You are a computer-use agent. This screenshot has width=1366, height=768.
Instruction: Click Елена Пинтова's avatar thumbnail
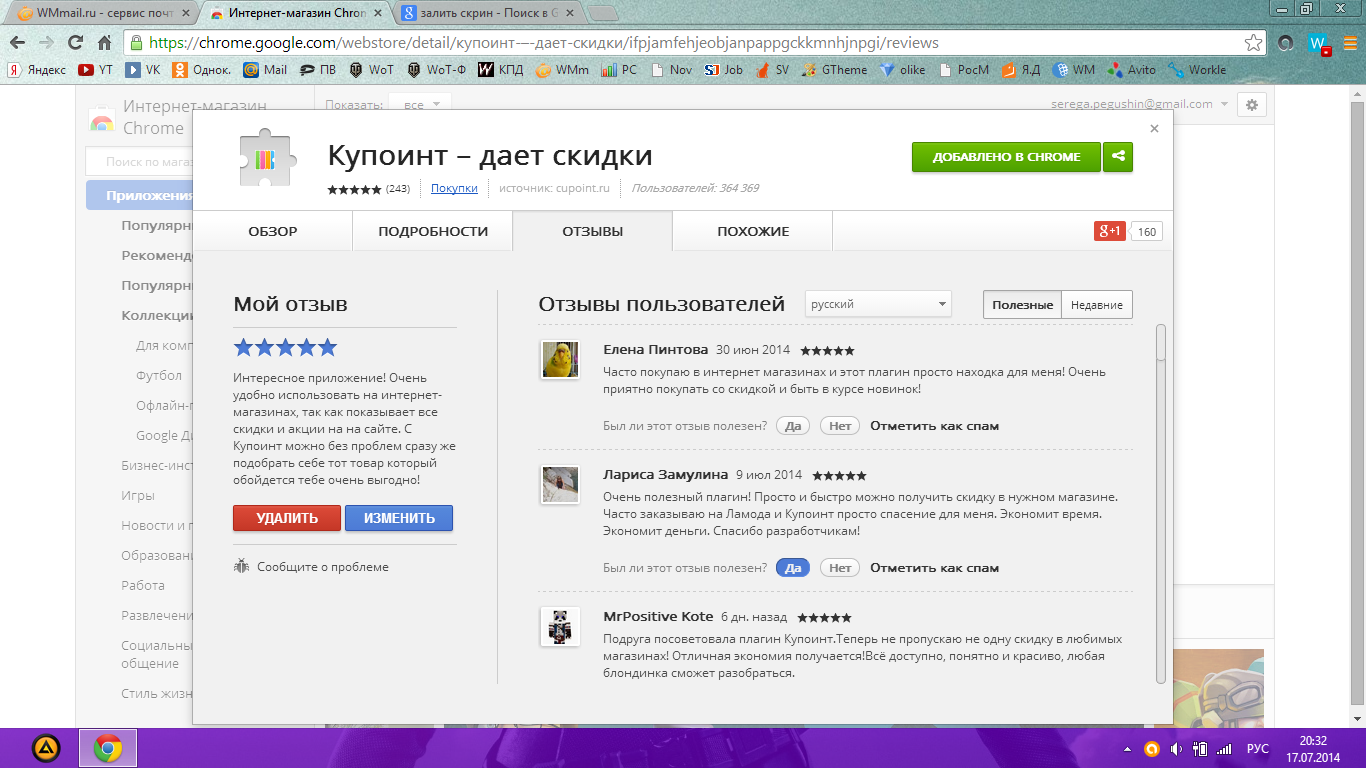[560, 360]
